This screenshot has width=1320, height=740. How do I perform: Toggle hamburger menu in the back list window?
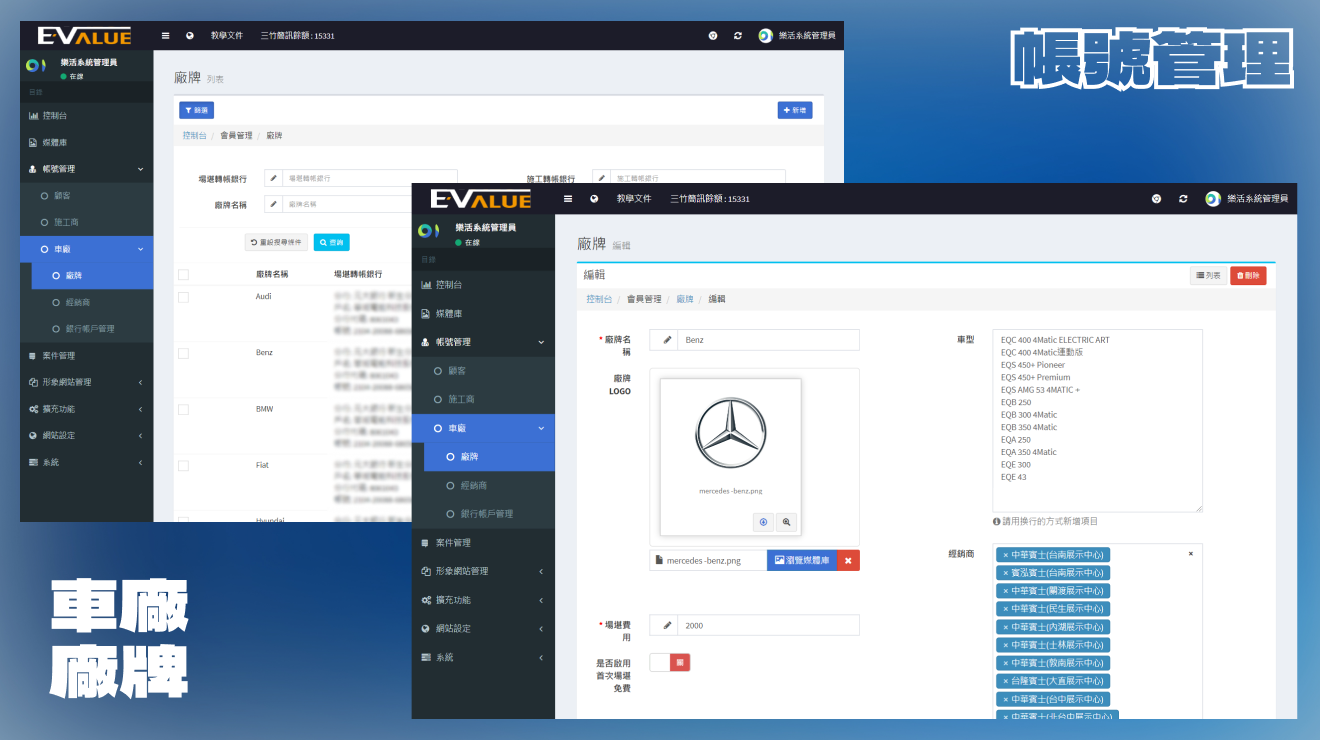(165, 35)
